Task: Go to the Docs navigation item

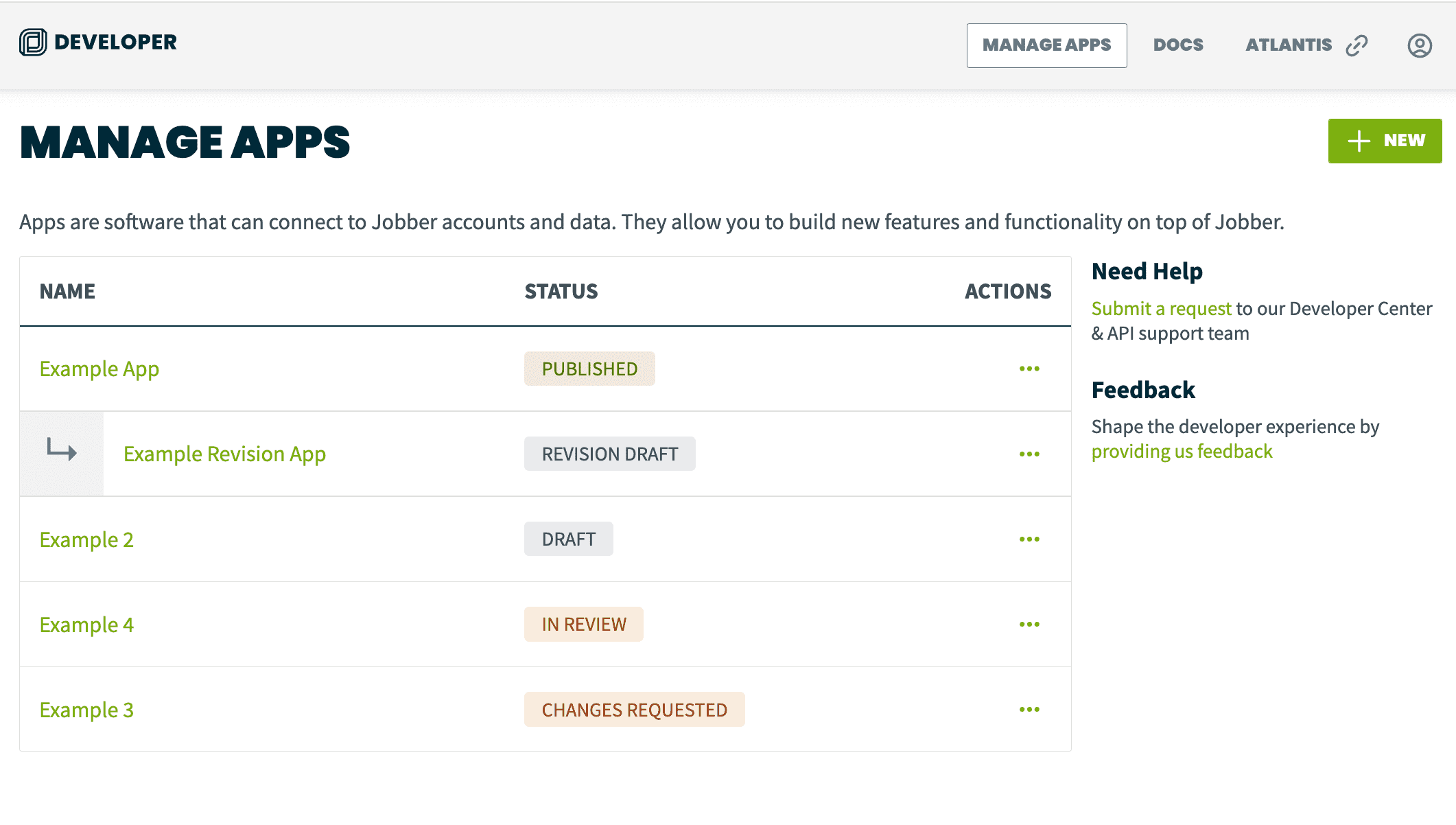Action: (x=1178, y=45)
